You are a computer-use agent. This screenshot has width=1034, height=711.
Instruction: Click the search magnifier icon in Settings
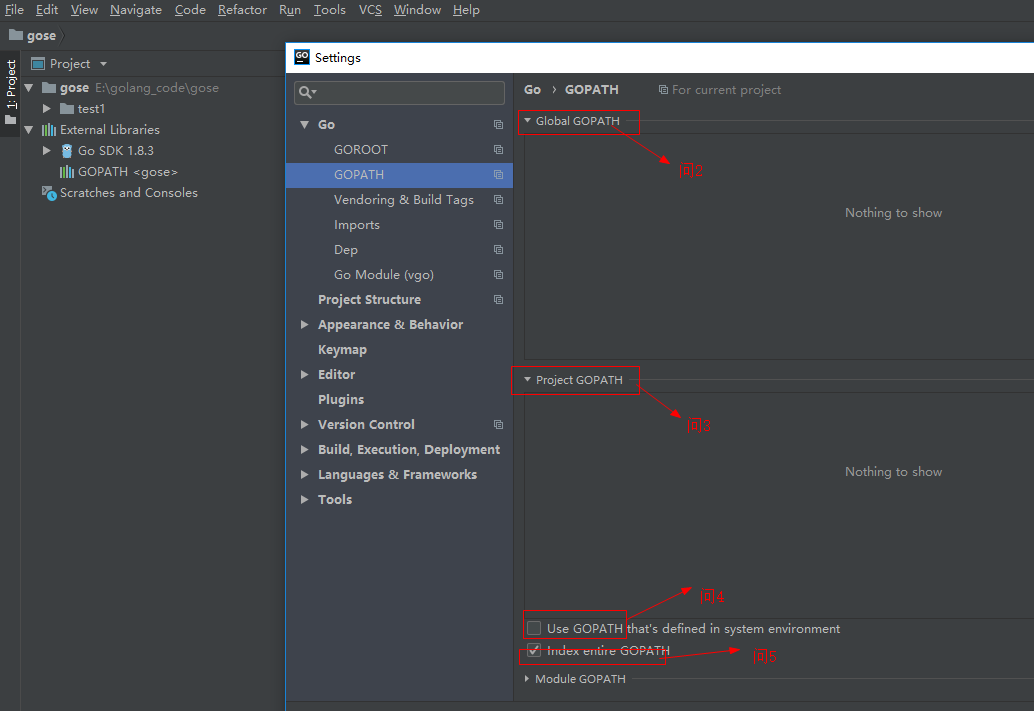pos(305,92)
